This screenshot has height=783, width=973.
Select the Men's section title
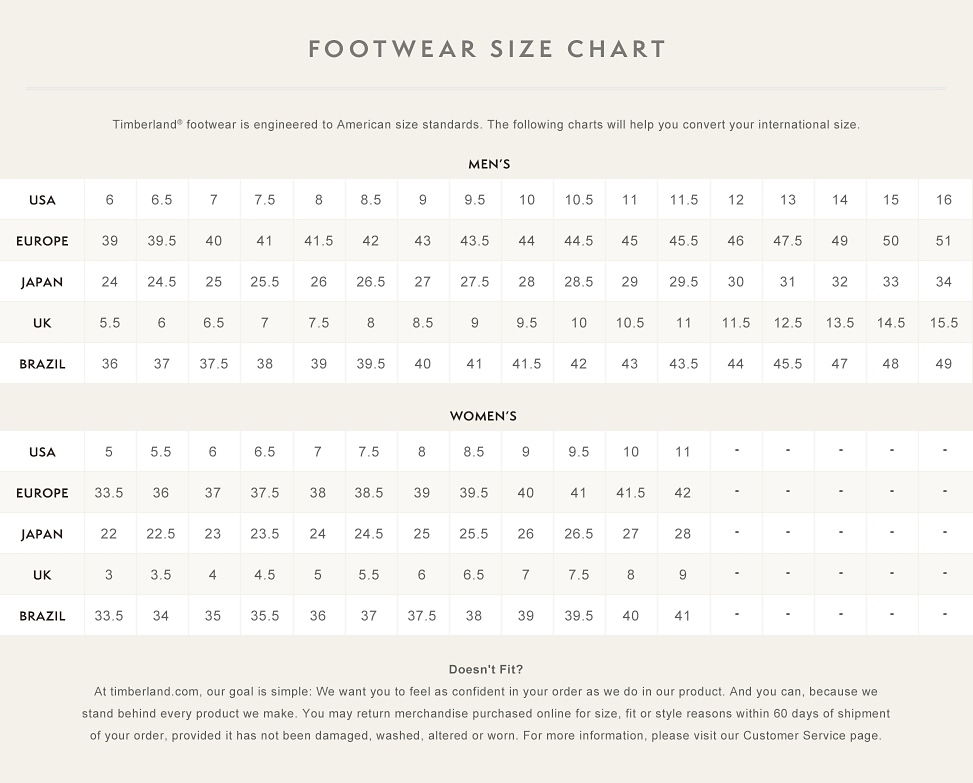pyautogui.click(x=489, y=164)
